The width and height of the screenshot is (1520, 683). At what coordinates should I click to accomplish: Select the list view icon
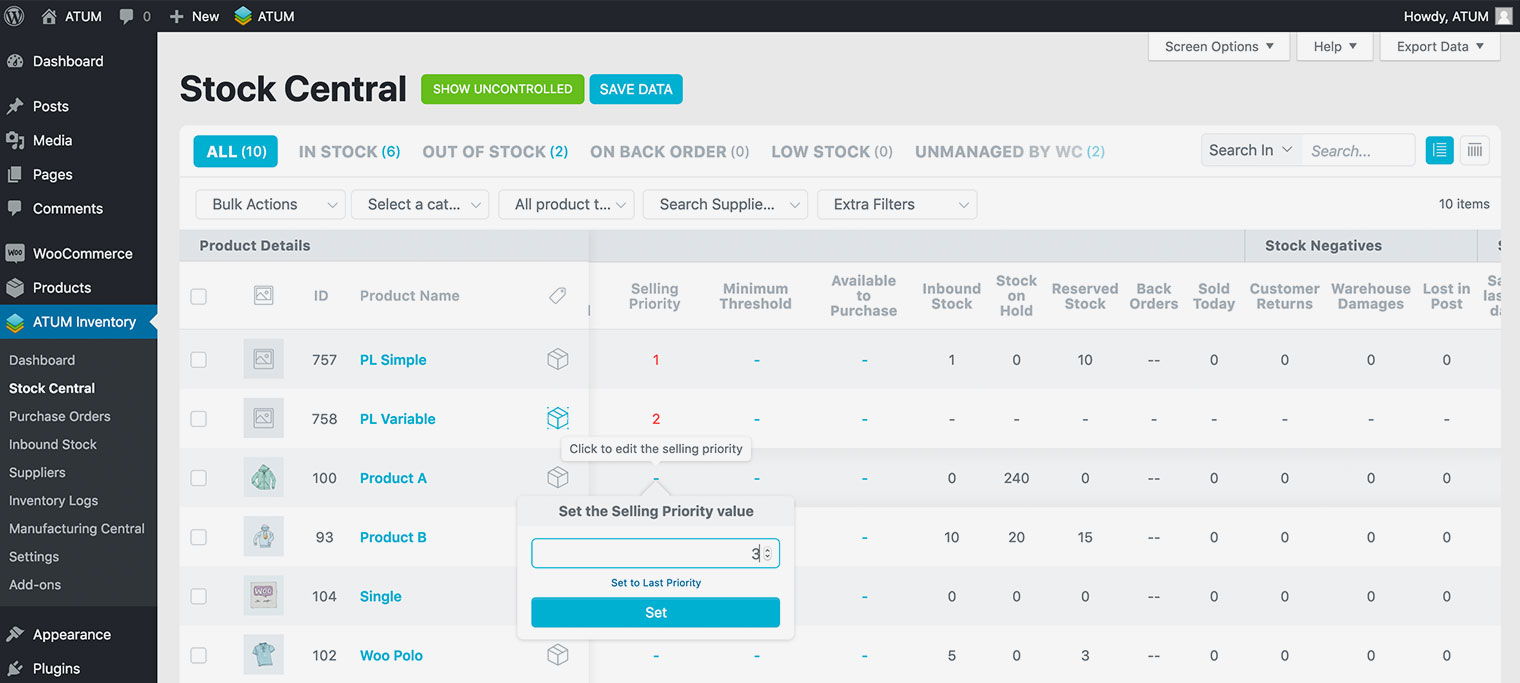(x=1440, y=150)
